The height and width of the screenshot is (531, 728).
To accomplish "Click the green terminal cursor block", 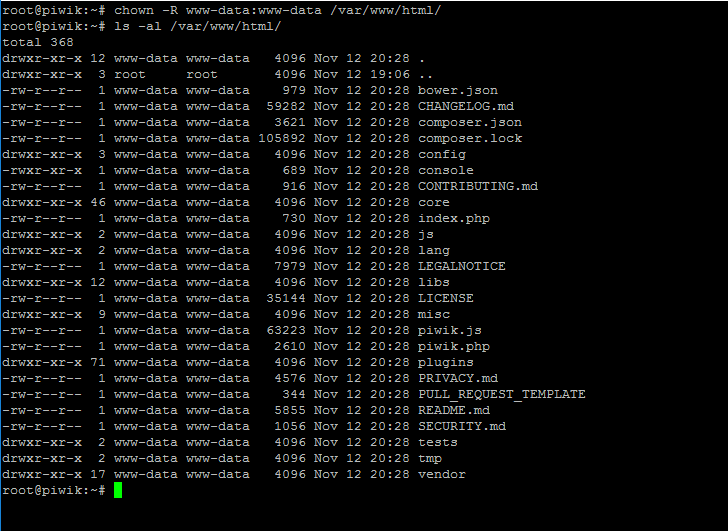I will click(x=118, y=490).
